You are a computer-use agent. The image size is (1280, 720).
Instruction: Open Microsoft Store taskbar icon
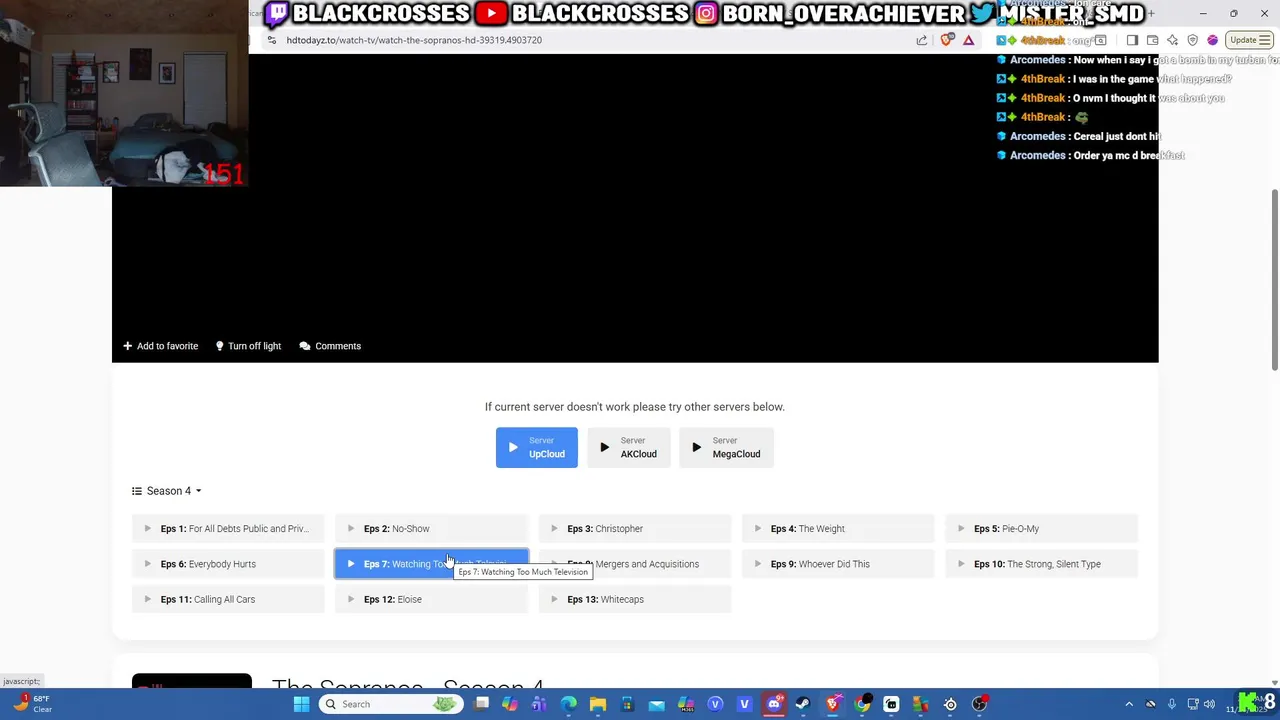click(627, 704)
